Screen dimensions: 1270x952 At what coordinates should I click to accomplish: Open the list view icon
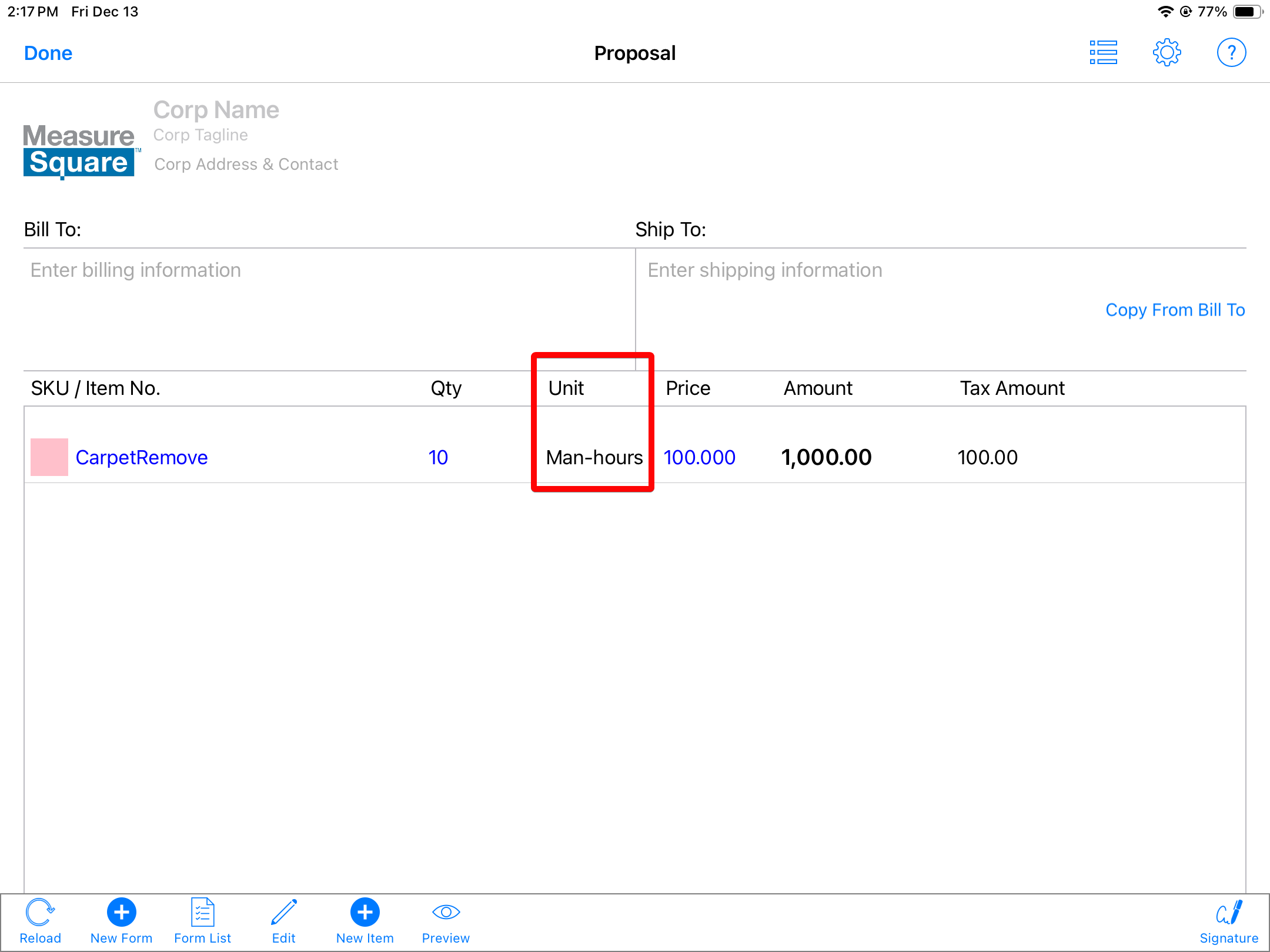coord(1103,53)
